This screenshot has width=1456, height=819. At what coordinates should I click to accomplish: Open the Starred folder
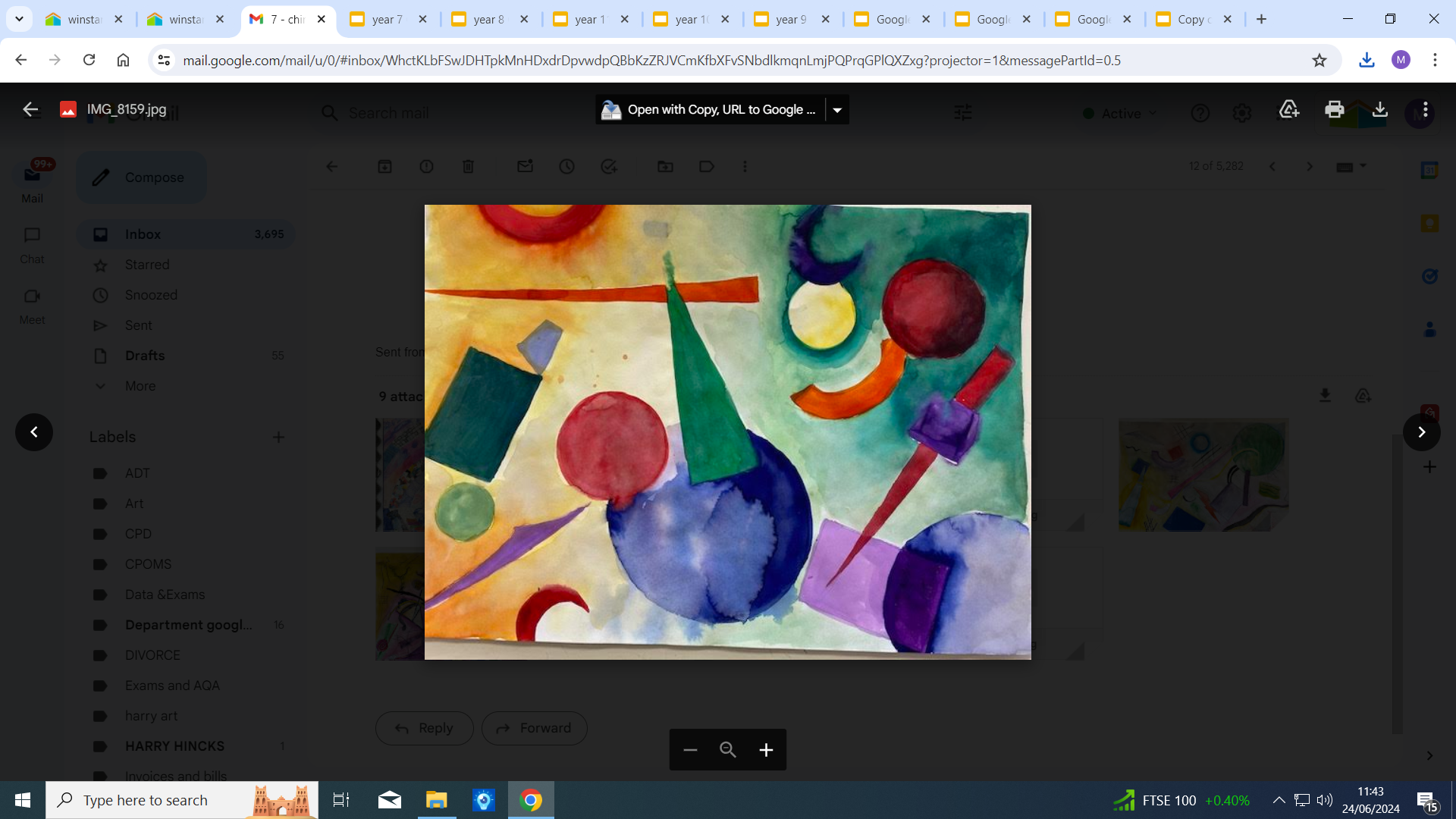point(187,265)
